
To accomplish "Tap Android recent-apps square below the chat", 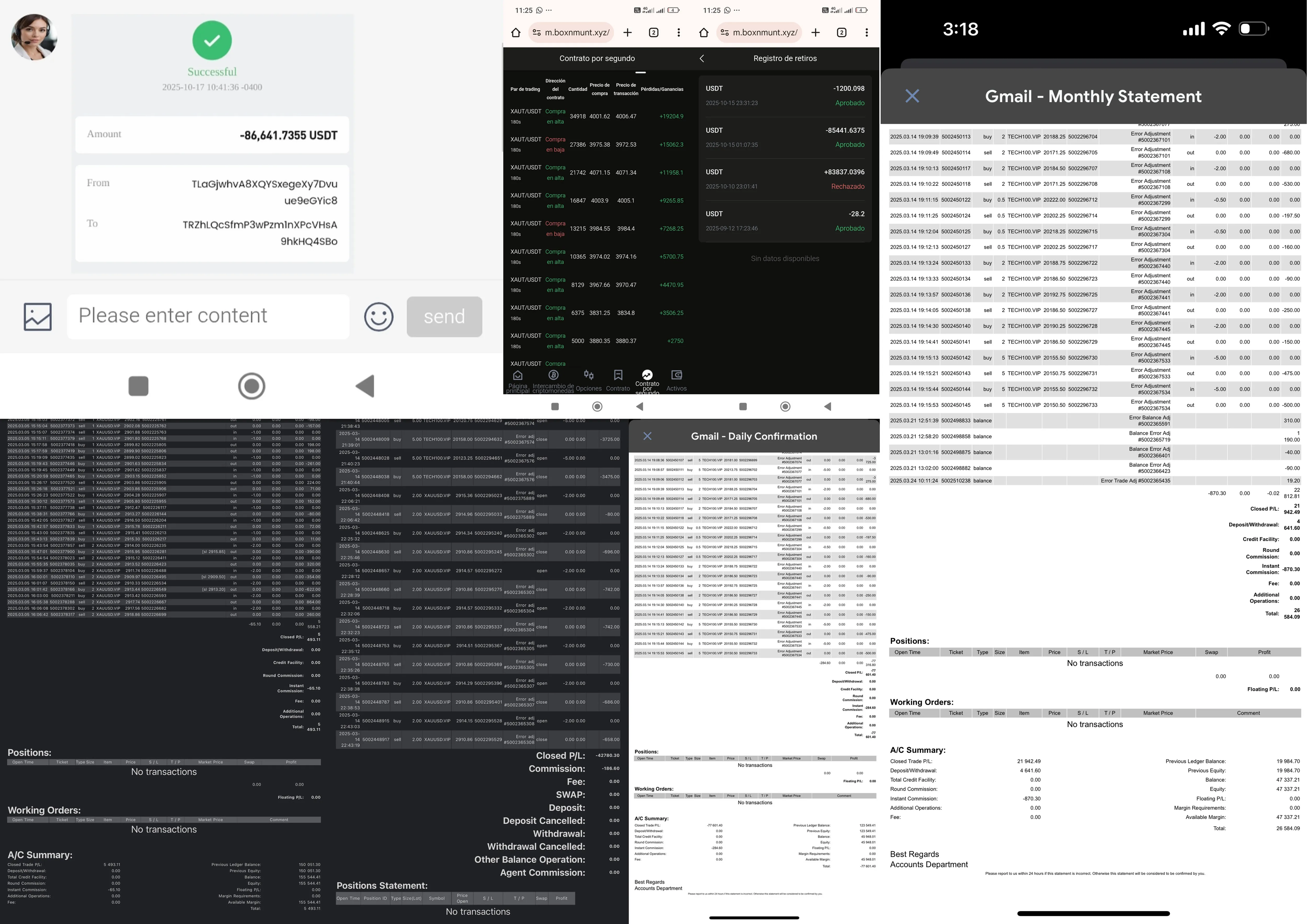I will (x=139, y=386).
